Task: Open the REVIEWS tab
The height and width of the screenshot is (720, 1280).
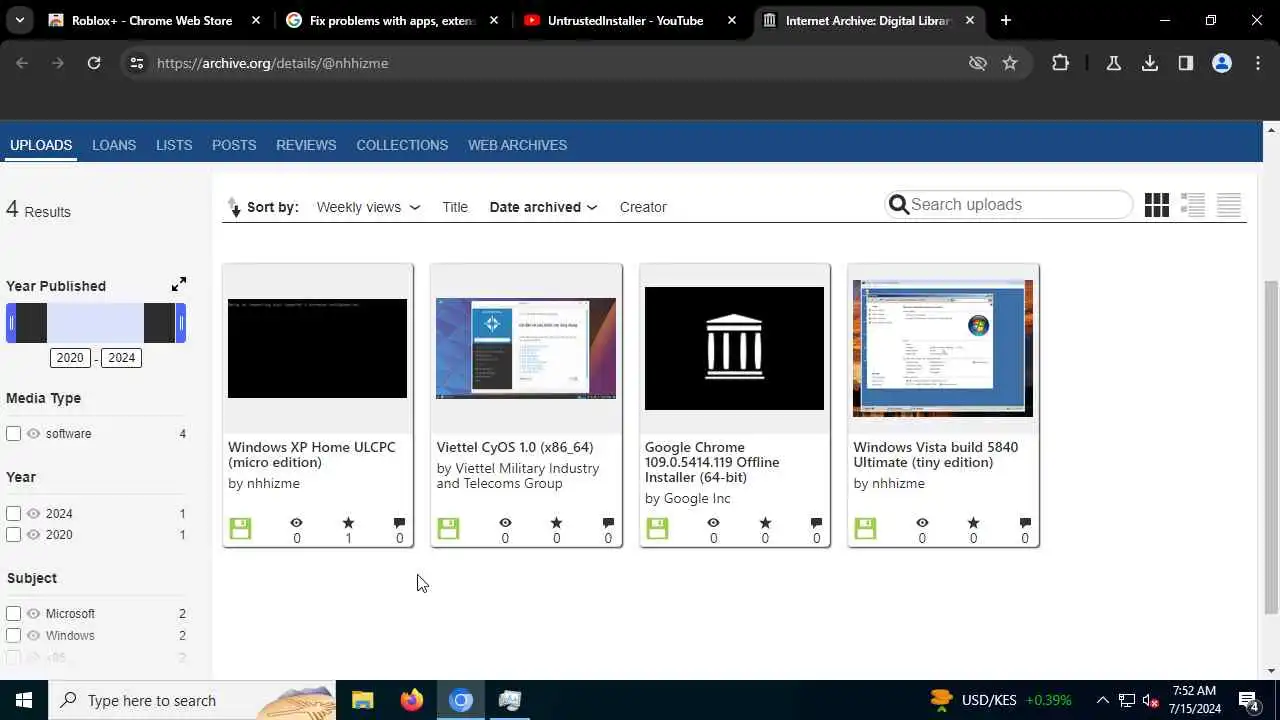Action: 306,145
